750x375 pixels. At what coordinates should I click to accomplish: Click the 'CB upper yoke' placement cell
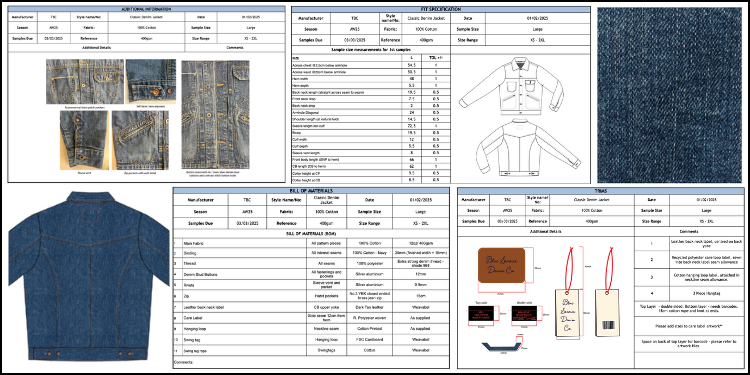click(x=326, y=307)
